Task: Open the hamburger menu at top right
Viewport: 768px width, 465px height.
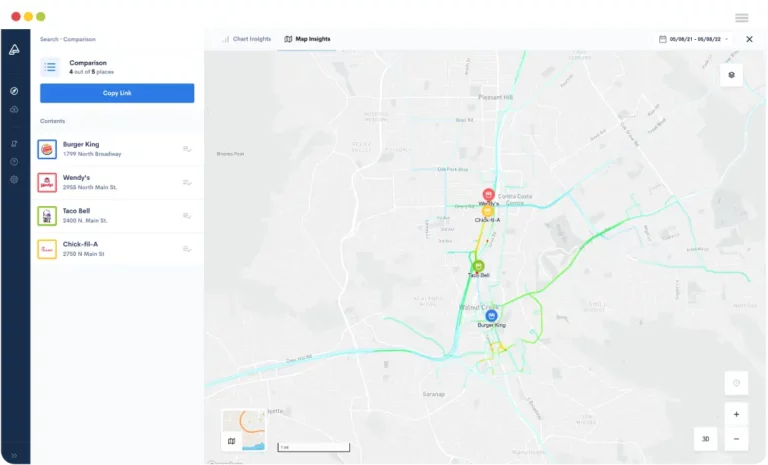Action: (742, 18)
